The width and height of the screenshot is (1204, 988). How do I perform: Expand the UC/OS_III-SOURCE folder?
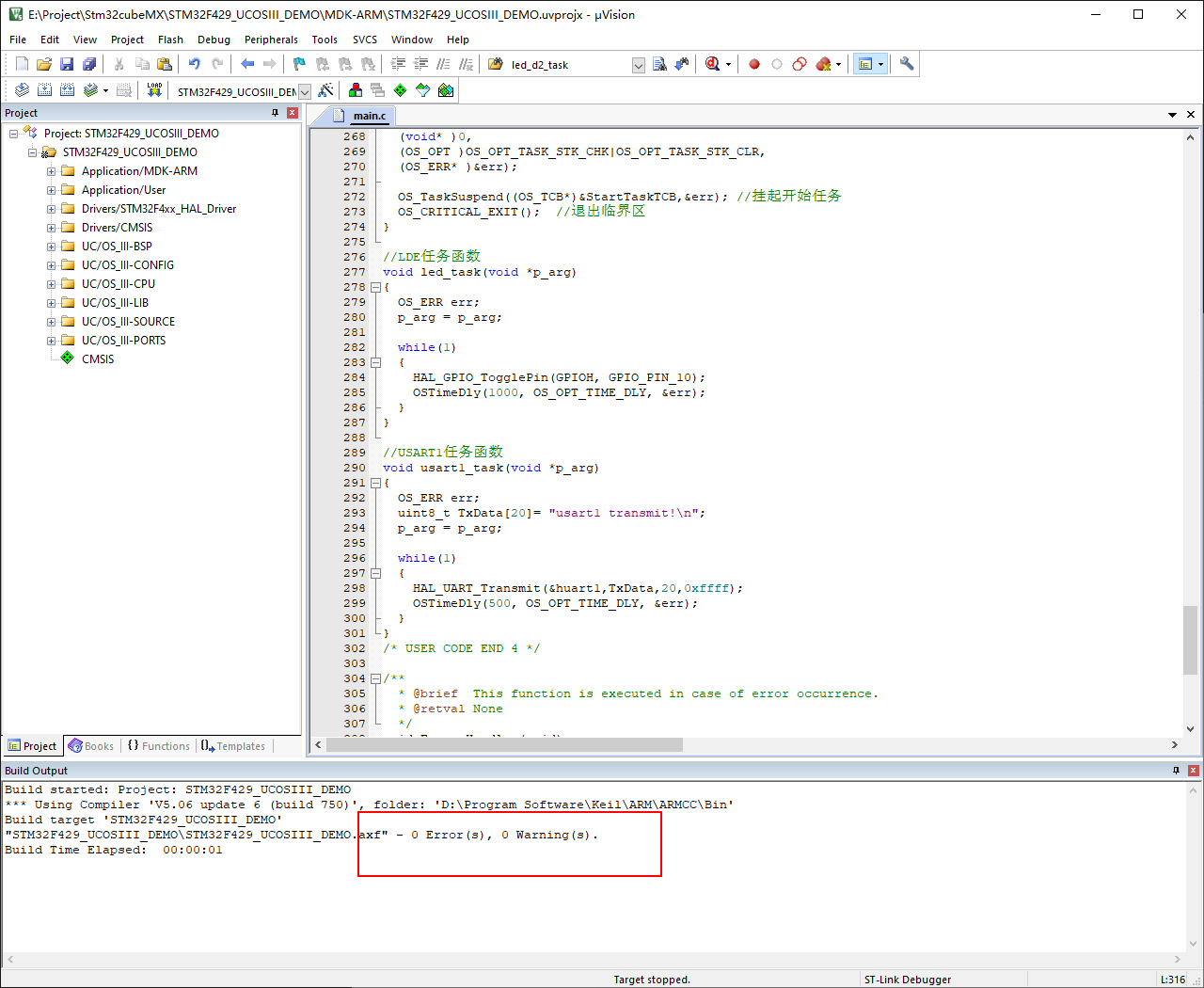(52, 322)
